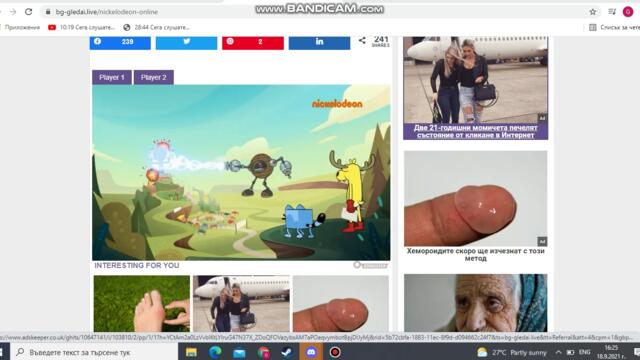Click the elderly woman ad thumbnail
The height and width of the screenshot is (360, 640).
[476, 302]
